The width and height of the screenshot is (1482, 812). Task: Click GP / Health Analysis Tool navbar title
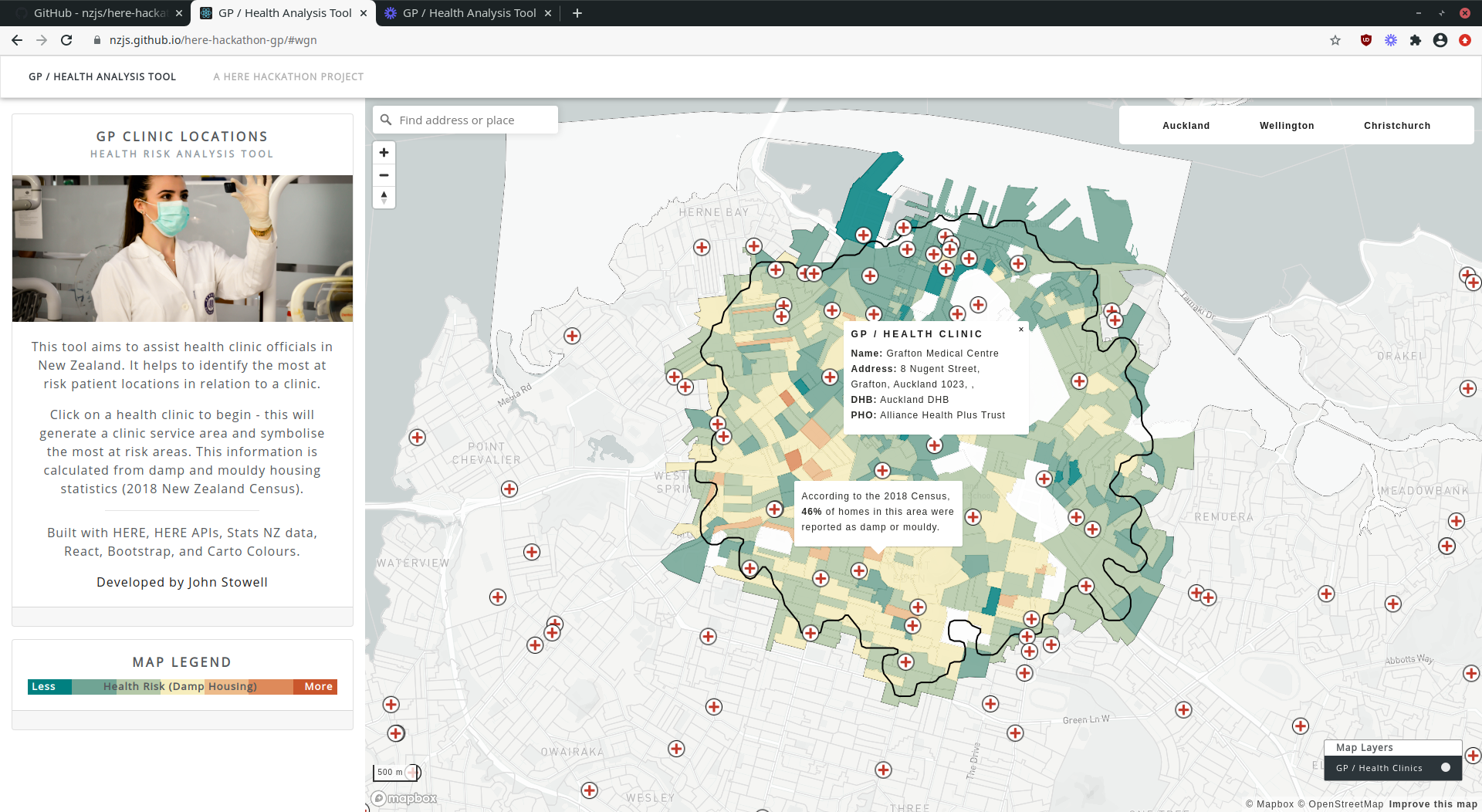pyautogui.click(x=103, y=76)
